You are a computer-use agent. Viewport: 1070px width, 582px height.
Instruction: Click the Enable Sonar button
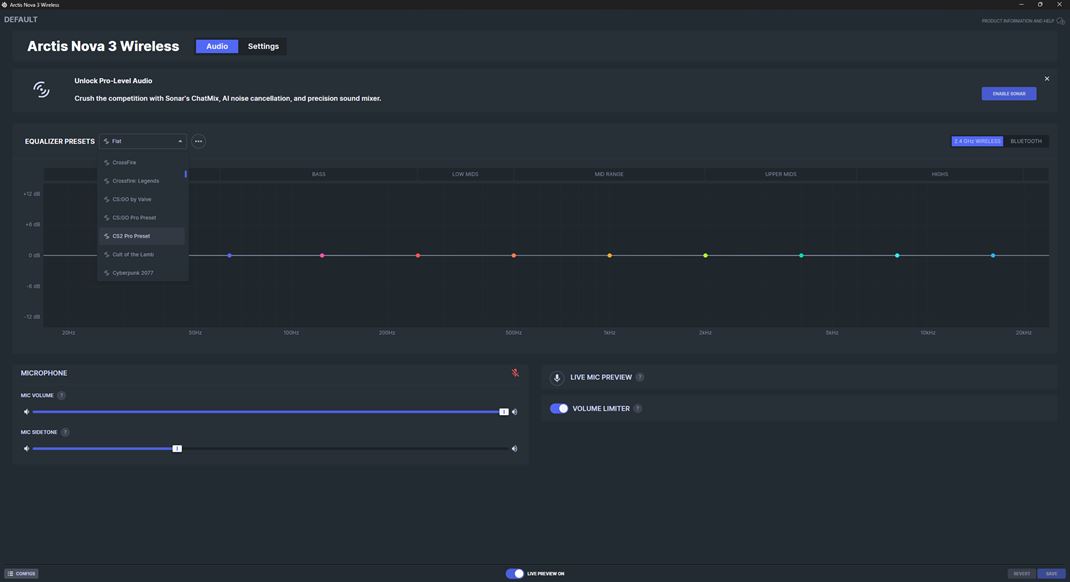point(1009,93)
